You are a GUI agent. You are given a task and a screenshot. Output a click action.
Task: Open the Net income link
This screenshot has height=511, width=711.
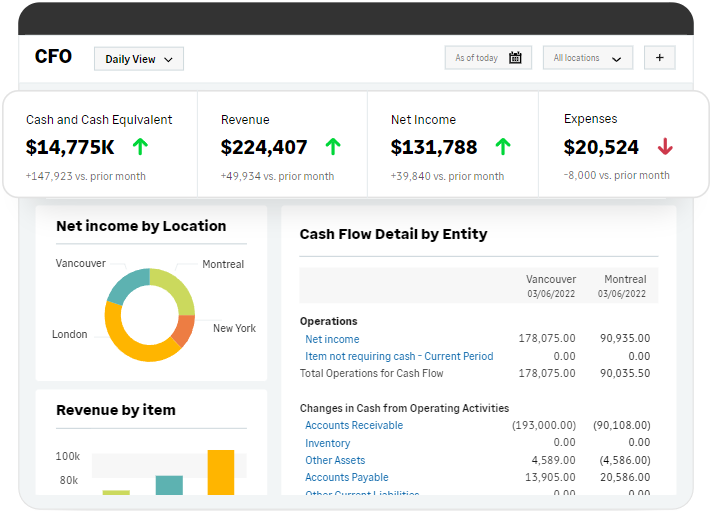click(x=332, y=339)
